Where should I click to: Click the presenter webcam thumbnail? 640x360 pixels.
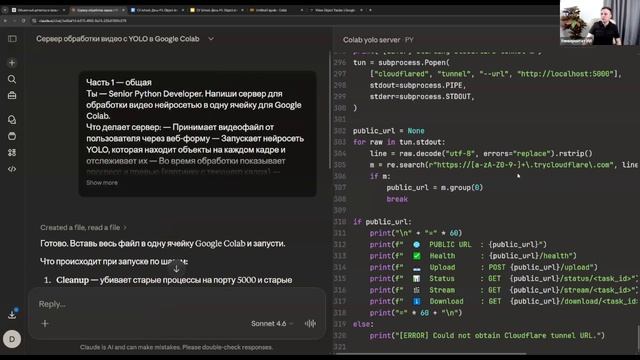[x=600, y=22]
